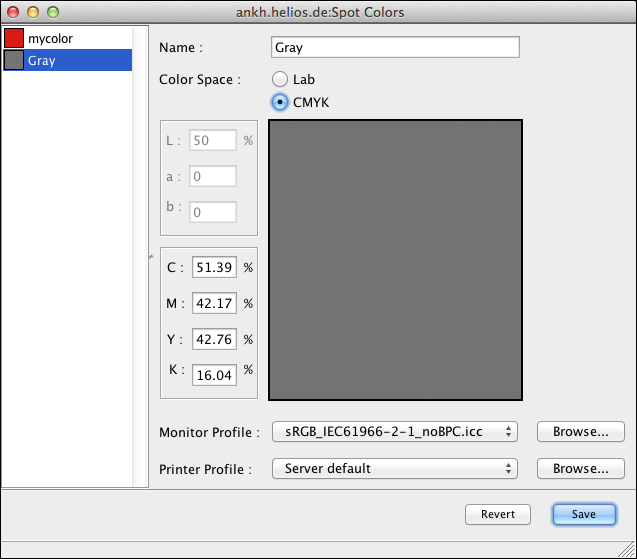The width and height of the screenshot is (637, 559).
Task: Open the Printer Profile dropdown
Action: [394, 468]
